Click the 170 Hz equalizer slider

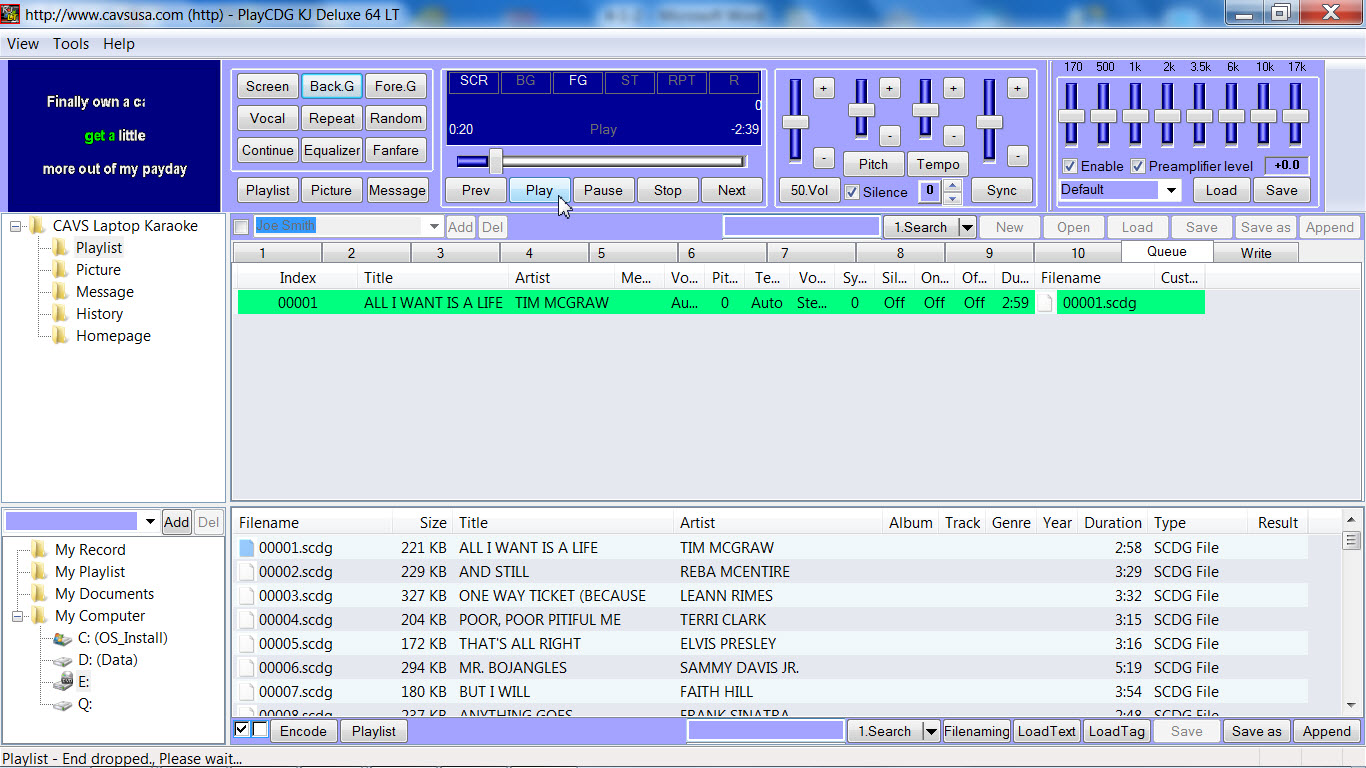pos(1071,116)
